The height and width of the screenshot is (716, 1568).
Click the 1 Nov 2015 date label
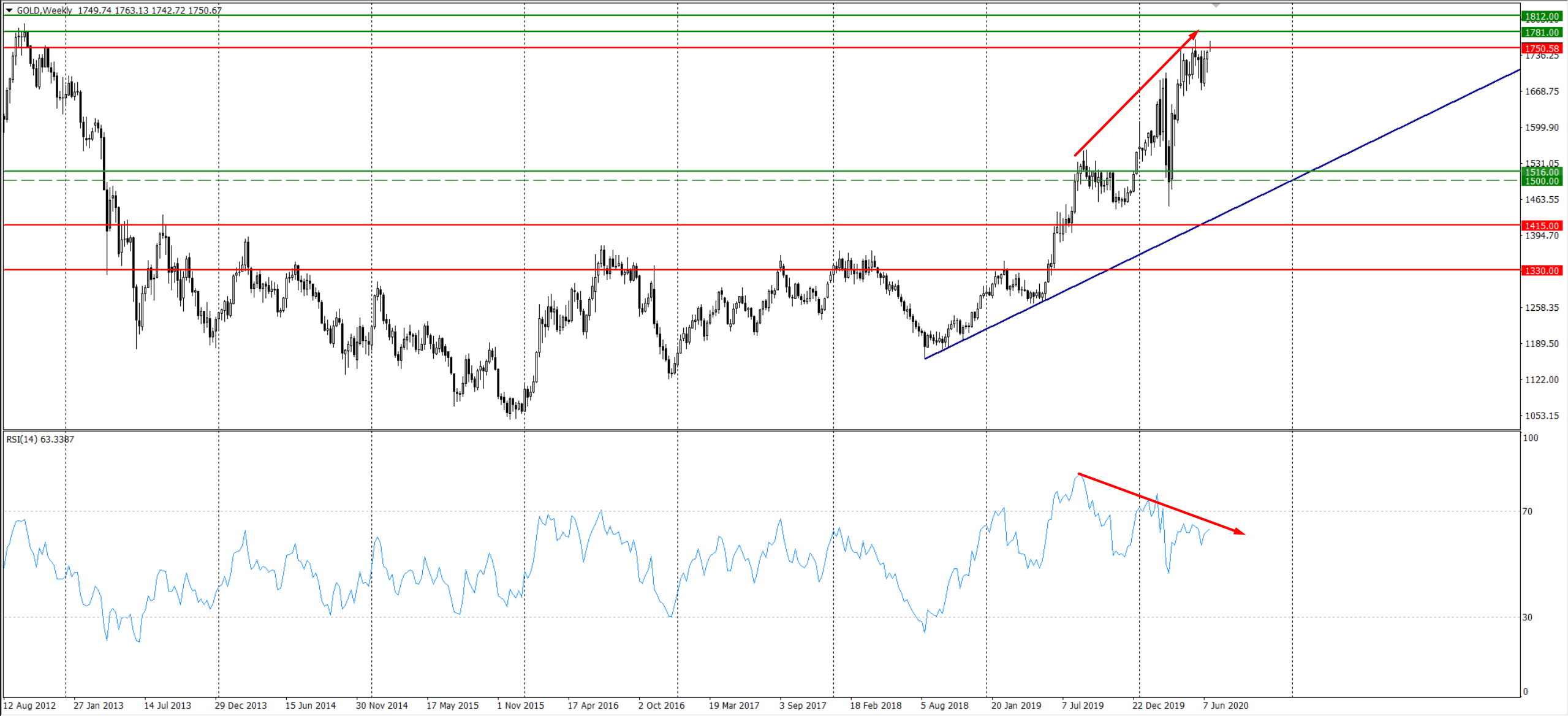coord(520,706)
